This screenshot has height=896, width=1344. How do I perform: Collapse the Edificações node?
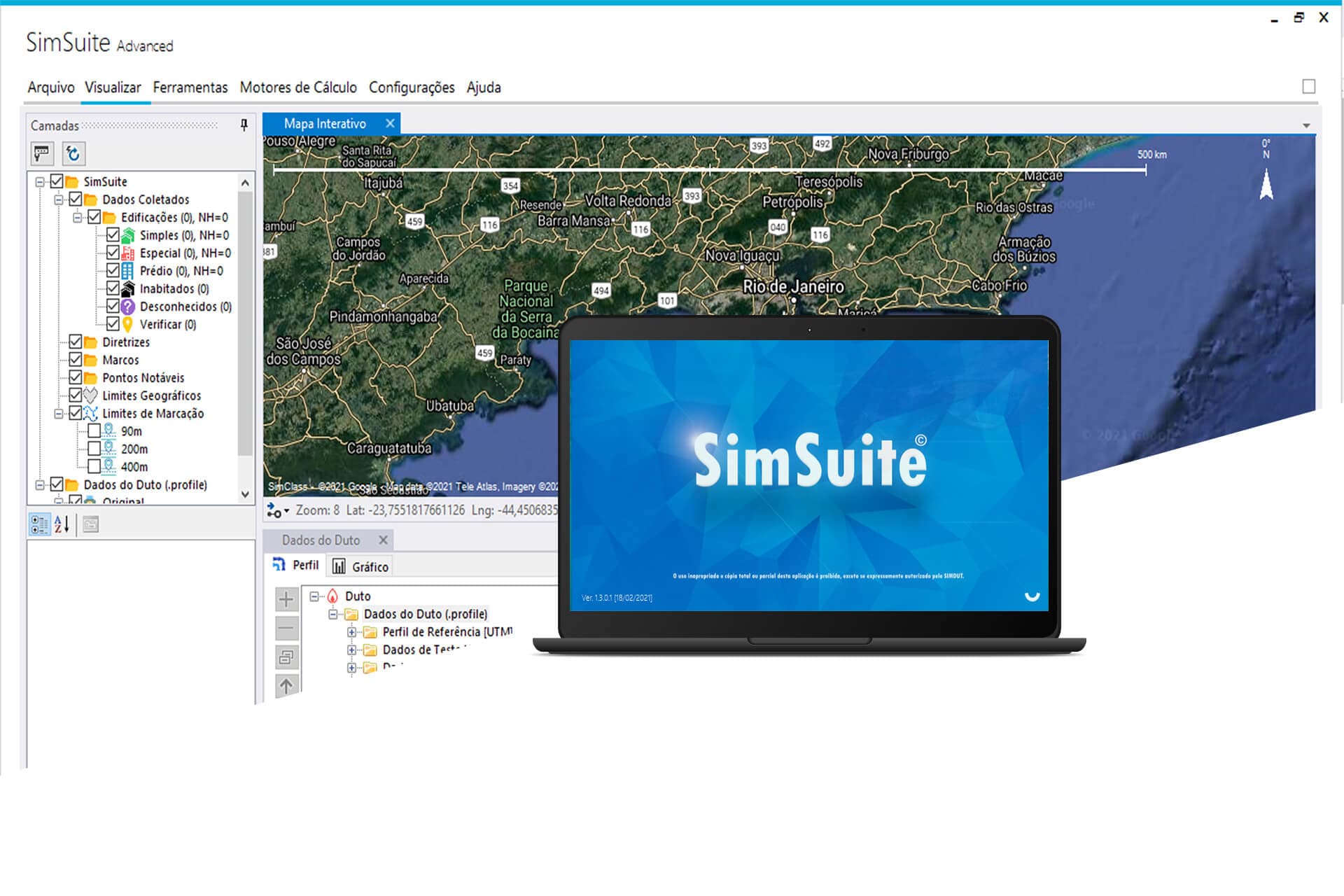78,218
